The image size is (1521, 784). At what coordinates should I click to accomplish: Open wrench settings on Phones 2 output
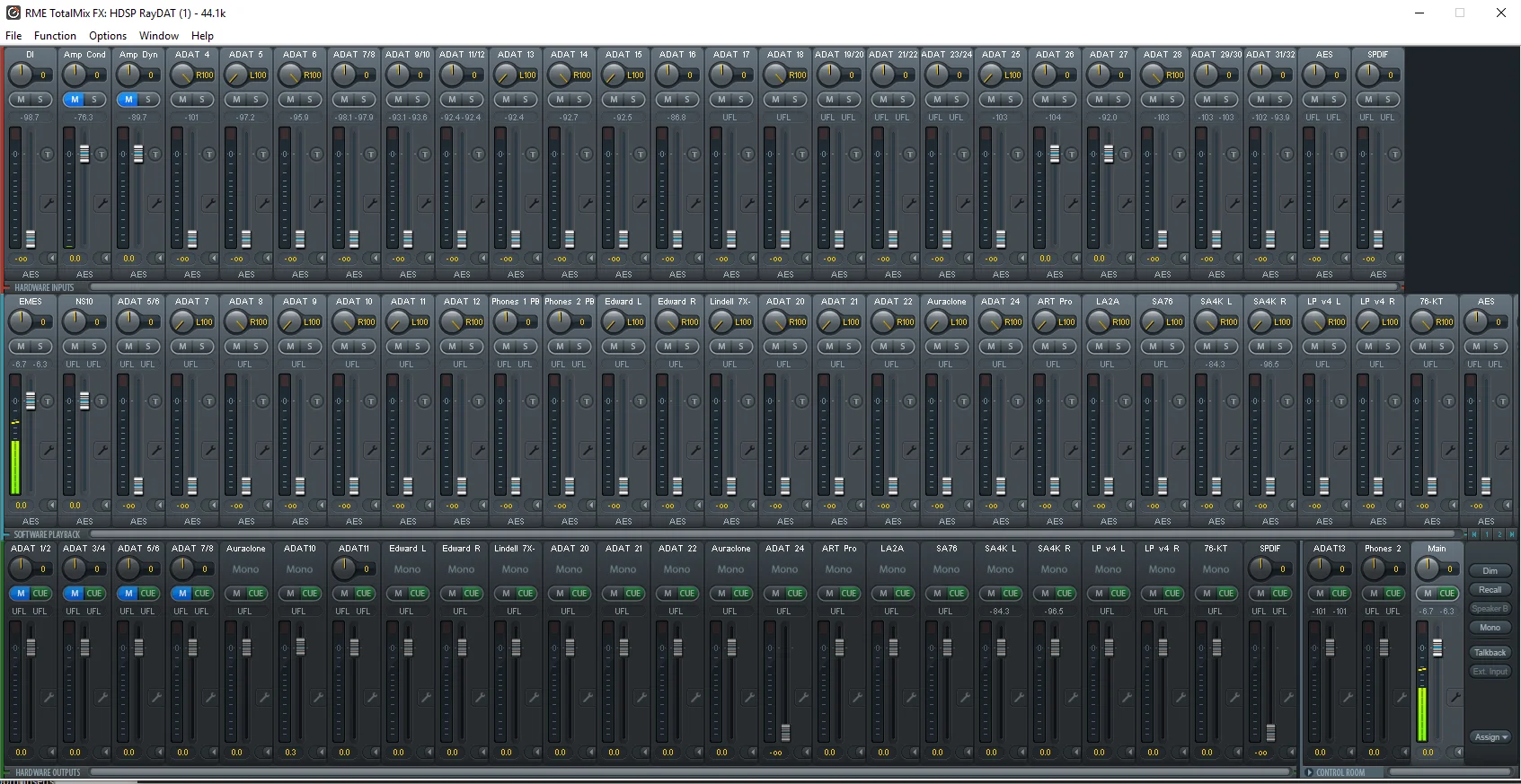tap(1401, 697)
